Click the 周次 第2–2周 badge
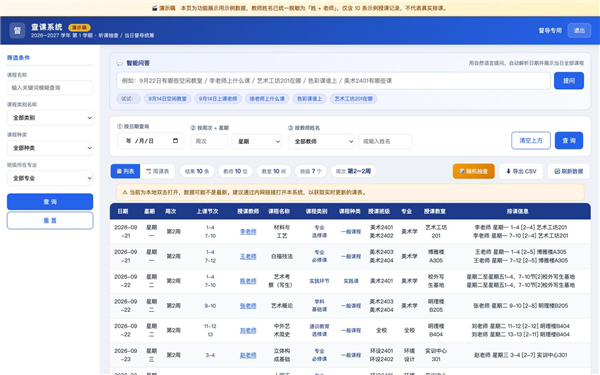 353,171
